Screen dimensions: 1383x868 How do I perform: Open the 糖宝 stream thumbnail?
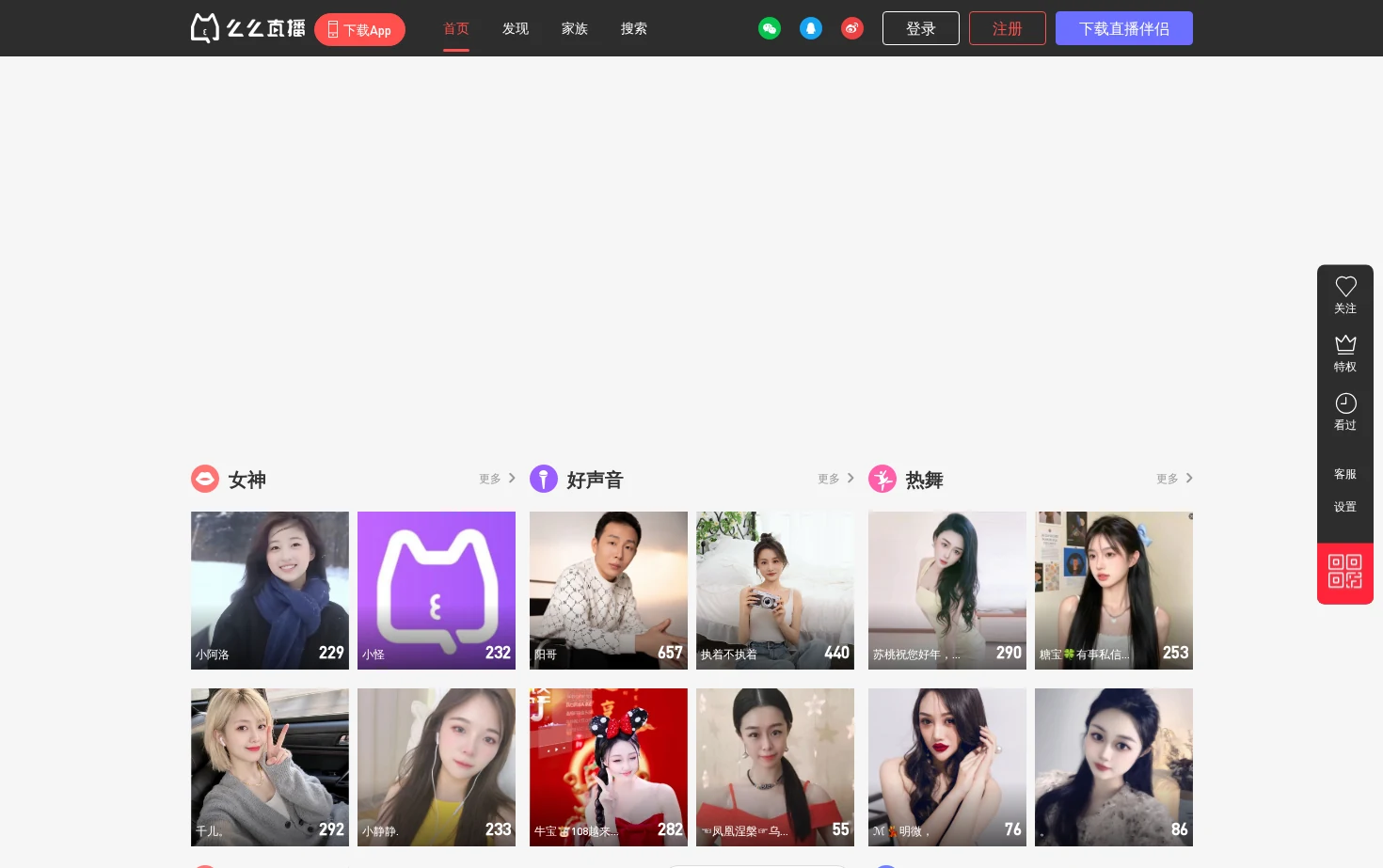[x=1114, y=591]
